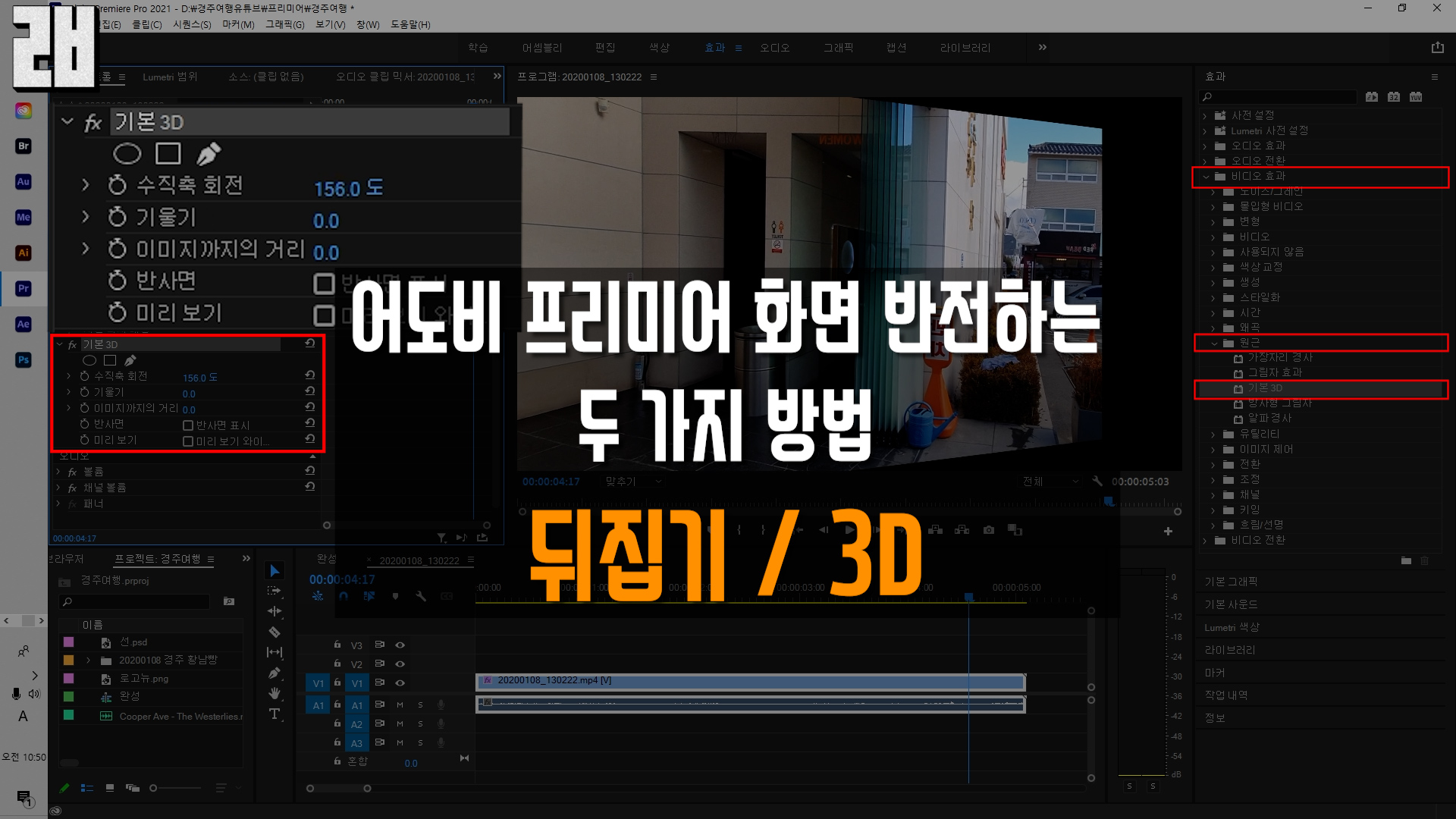Screen dimensions: 1456x819
Task: Select the 기본 3D effect in list
Action: point(1265,388)
